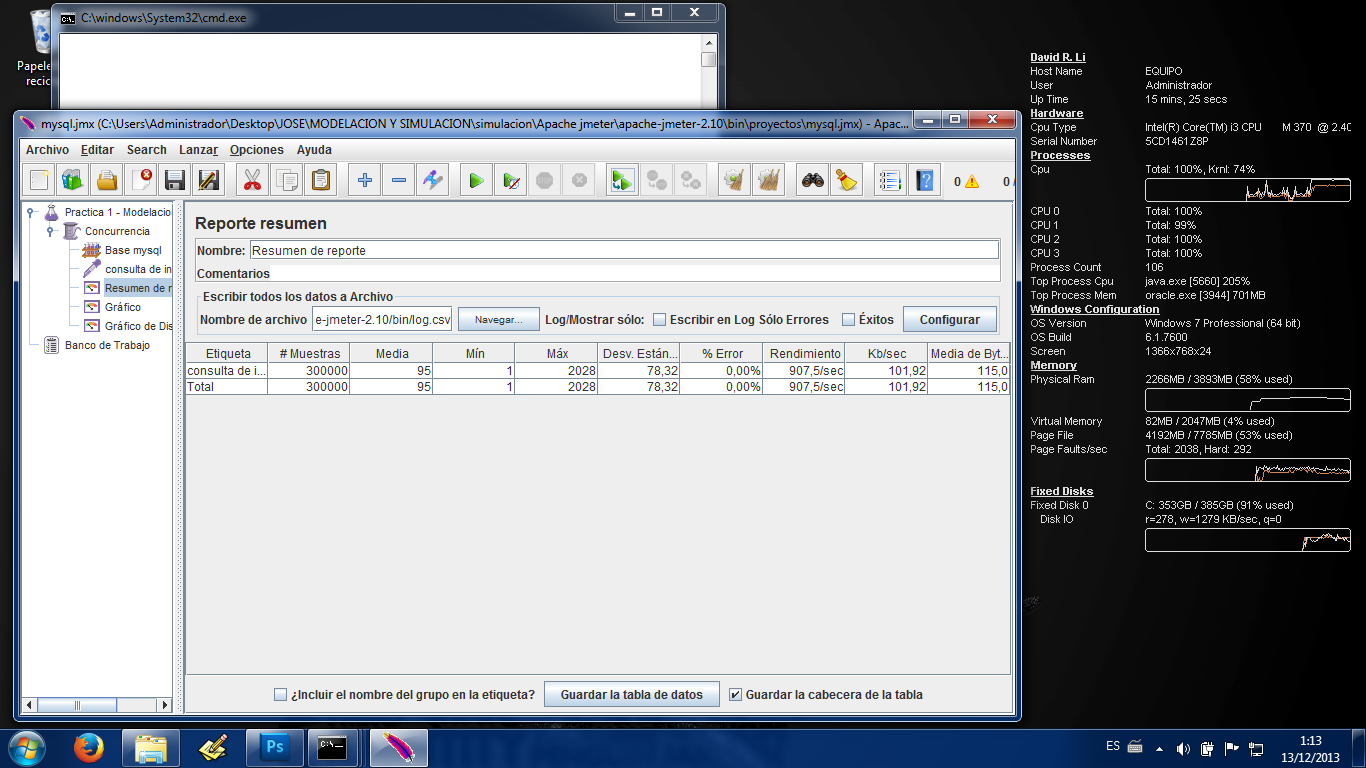Save the test plan with floppy icon
The width and height of the screenshot is (1366, 768).
175,181
